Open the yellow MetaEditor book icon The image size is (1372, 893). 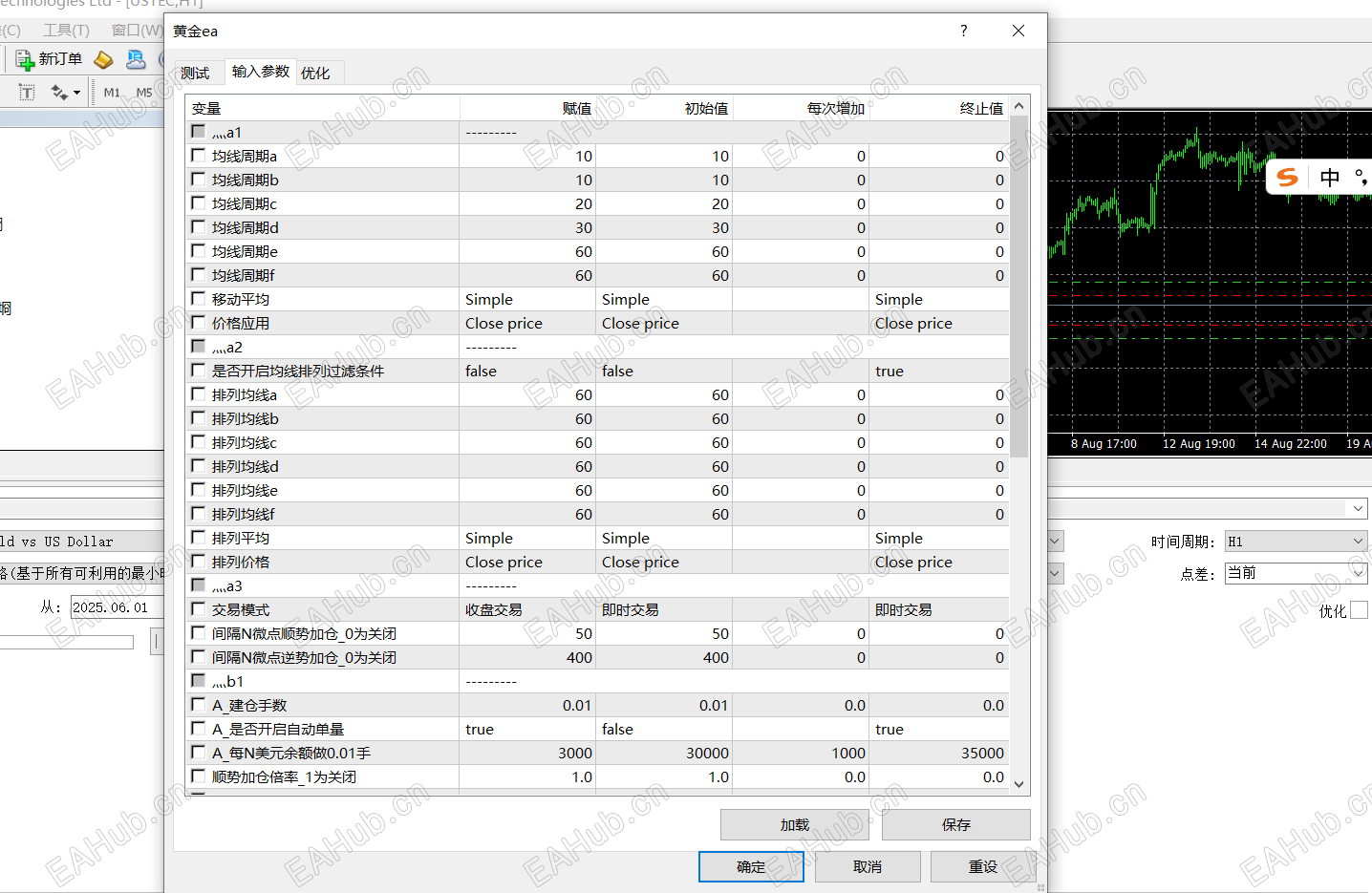click(103, 60)
